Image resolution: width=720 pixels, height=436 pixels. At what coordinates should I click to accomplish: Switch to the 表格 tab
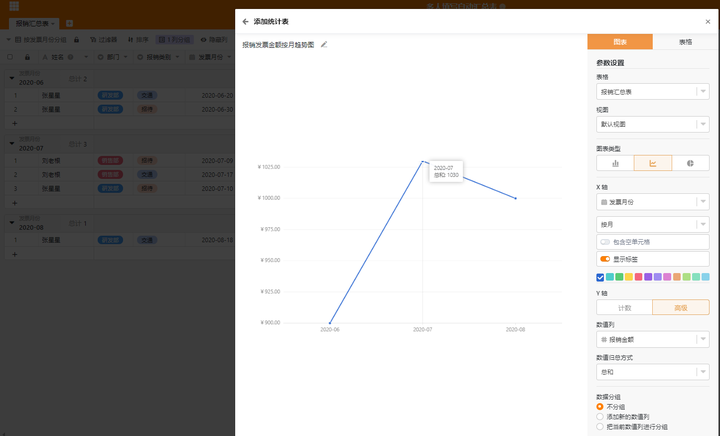pos(686,42)
